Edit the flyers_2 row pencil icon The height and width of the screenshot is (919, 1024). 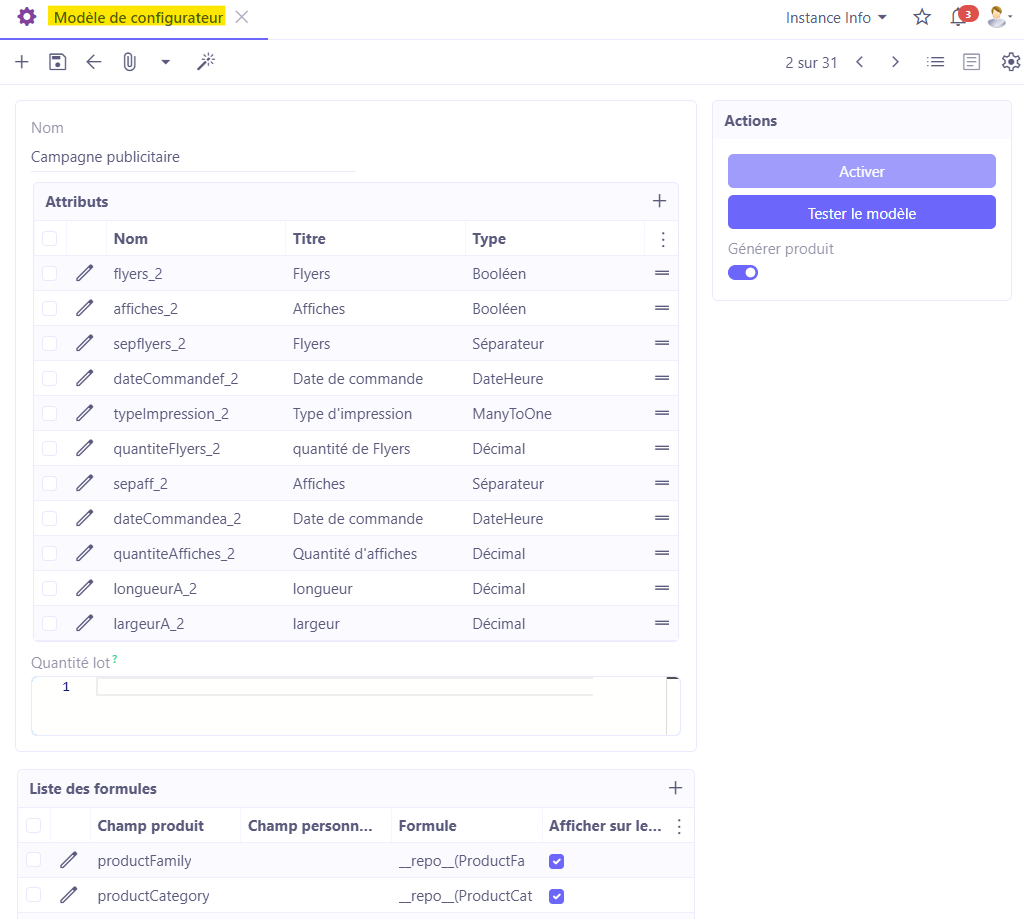point(84,273)
